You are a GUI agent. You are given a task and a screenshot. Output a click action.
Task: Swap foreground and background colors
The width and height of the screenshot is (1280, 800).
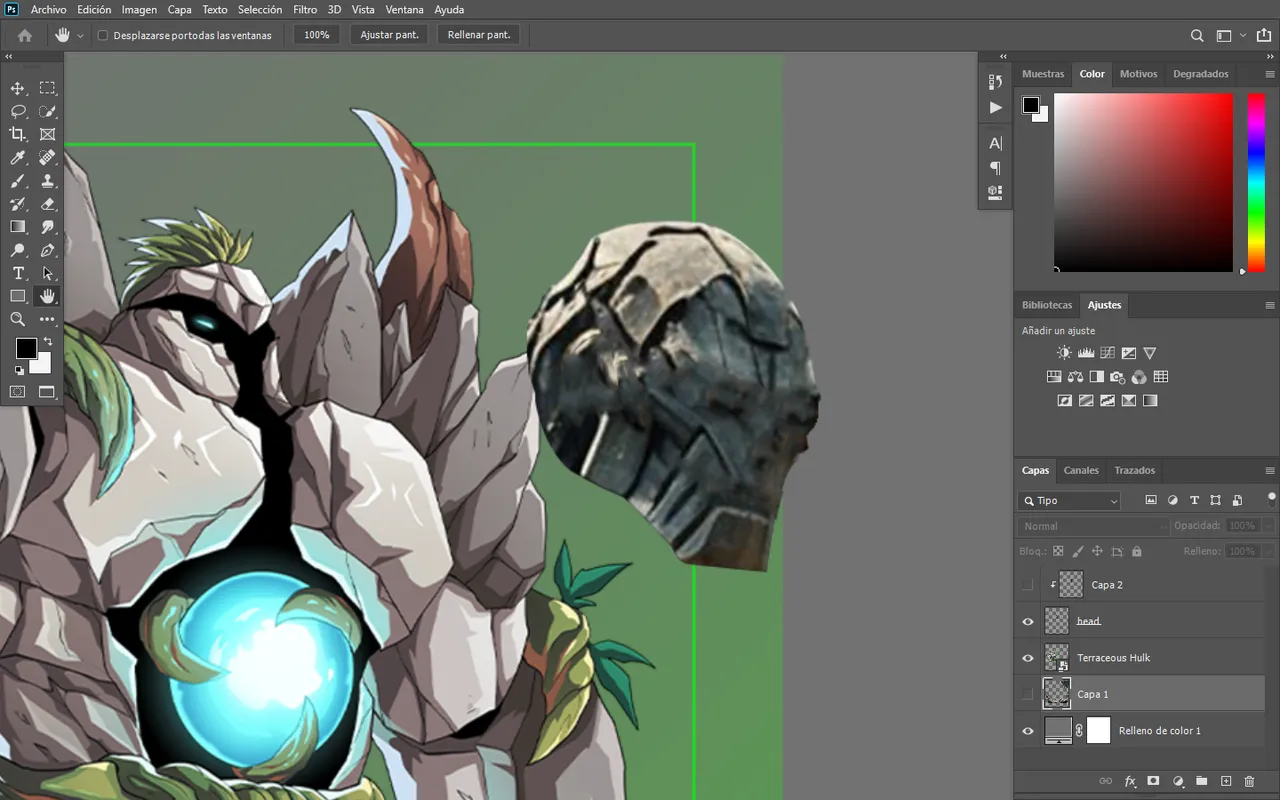pos(47,342)
